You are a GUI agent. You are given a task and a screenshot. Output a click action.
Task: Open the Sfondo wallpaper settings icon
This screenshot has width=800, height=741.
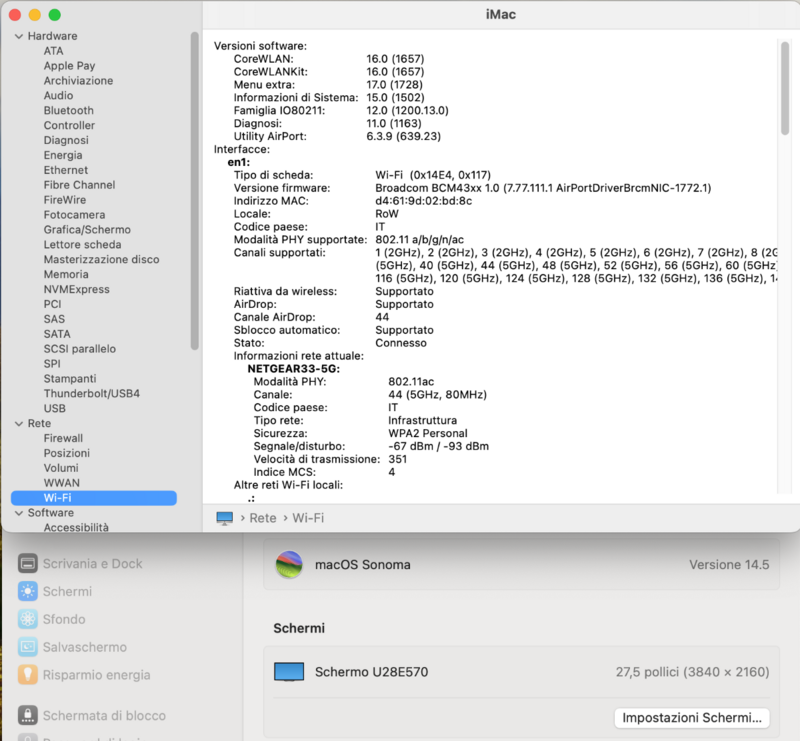tap(28, 619)
